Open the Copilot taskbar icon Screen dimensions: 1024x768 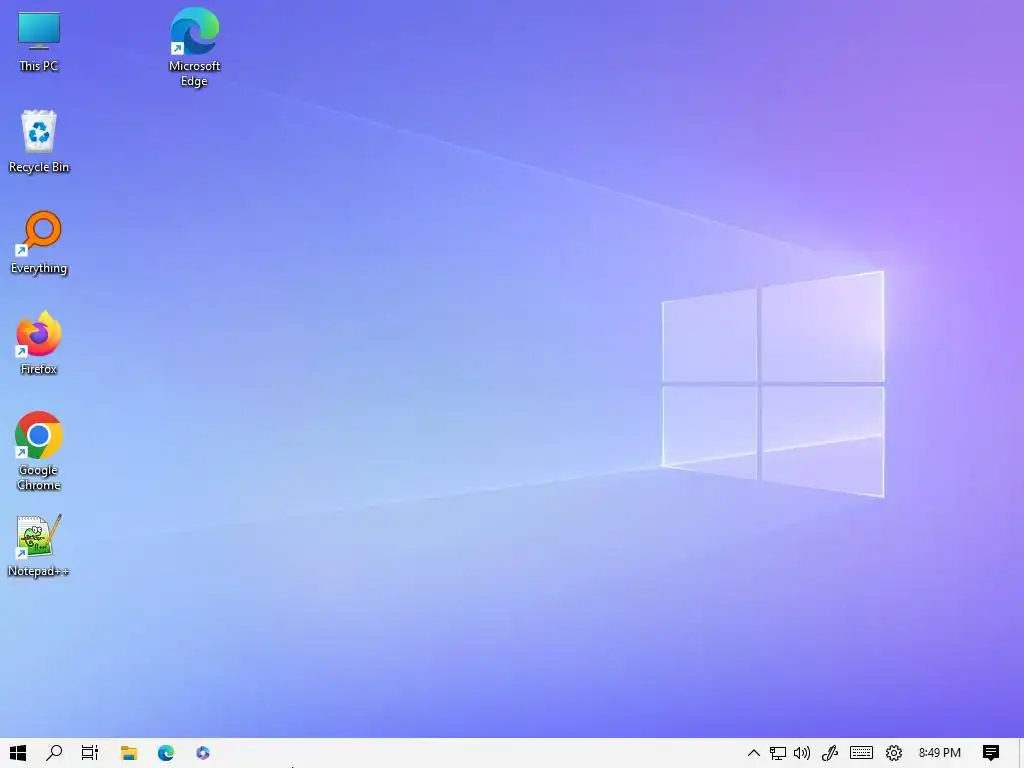click(x=203, y=753)
